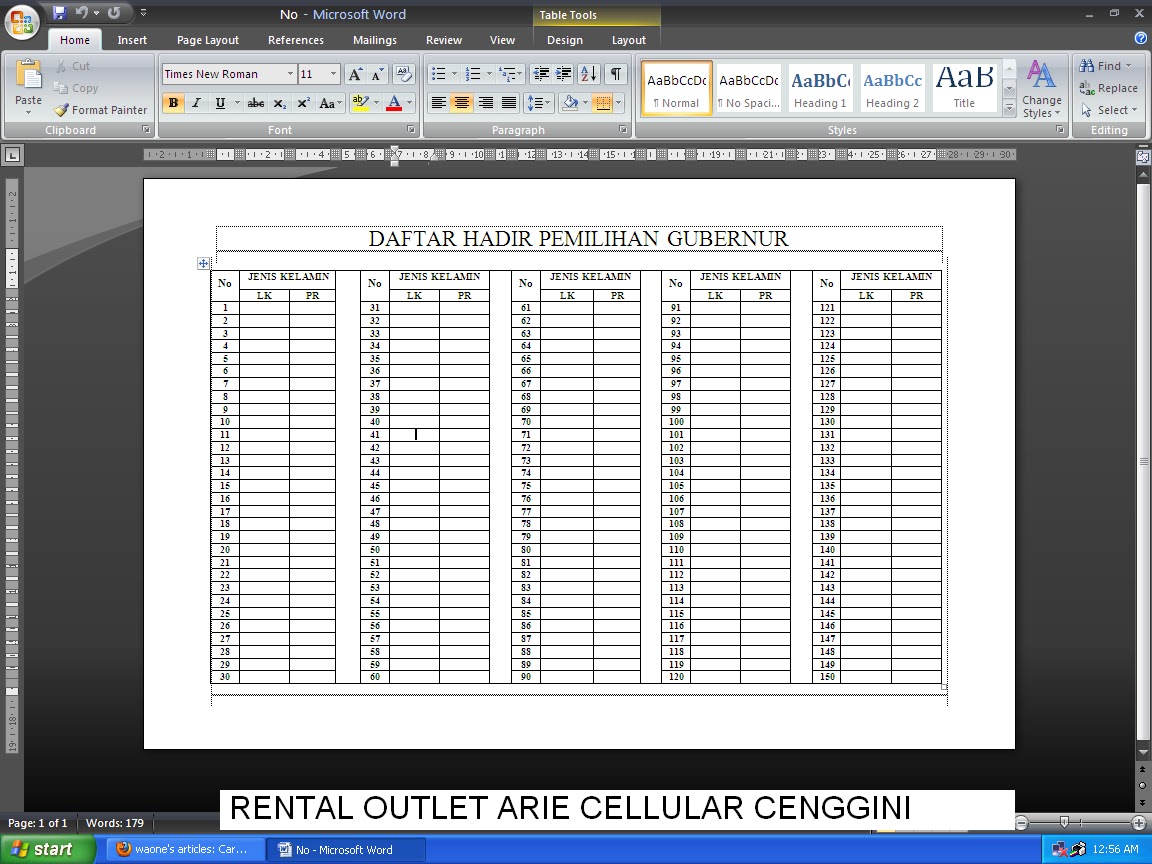Image resolution: width=1152 pixels, height=864 pixels.
Task: Toggle center alignment
Action: pyautogui.click(x=461, y=104)
